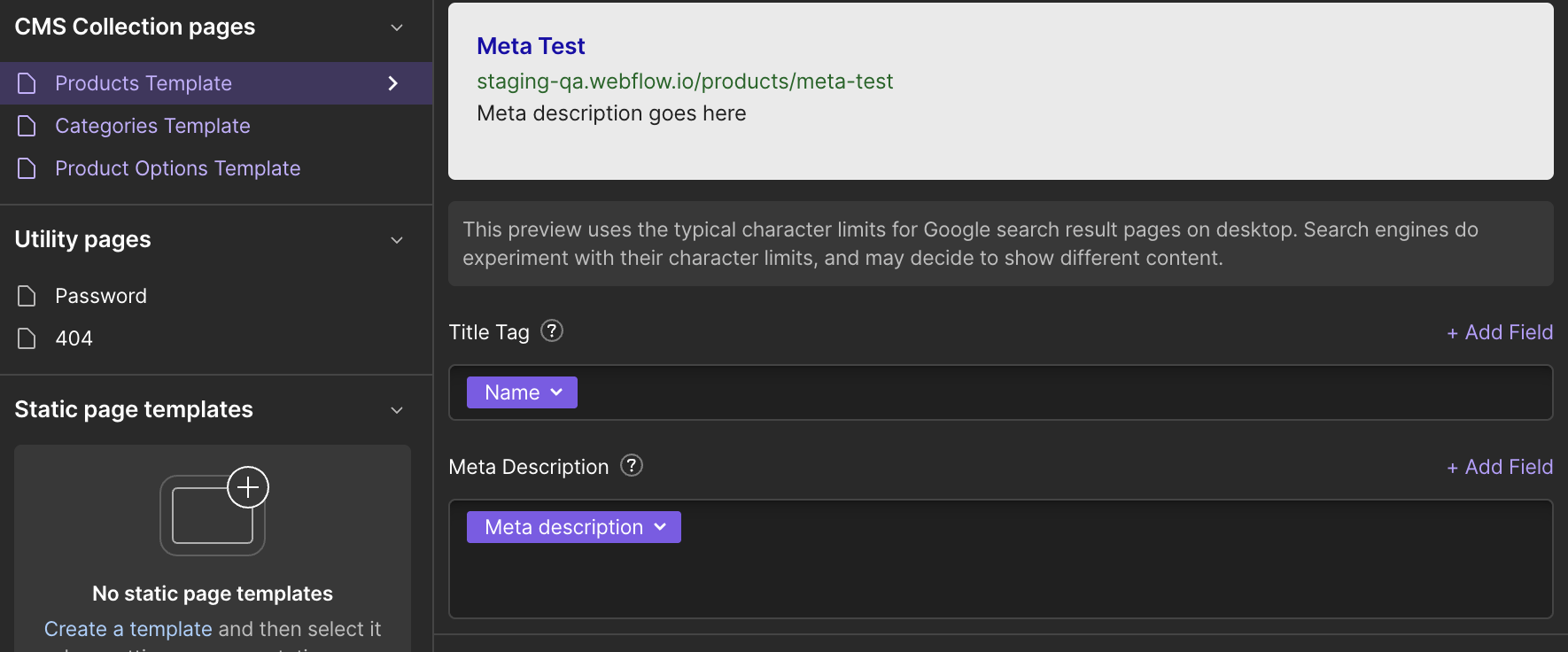1568x652 pixels.
Task: Click the Meta Description help question icon
Action: (x=632, y=466)
